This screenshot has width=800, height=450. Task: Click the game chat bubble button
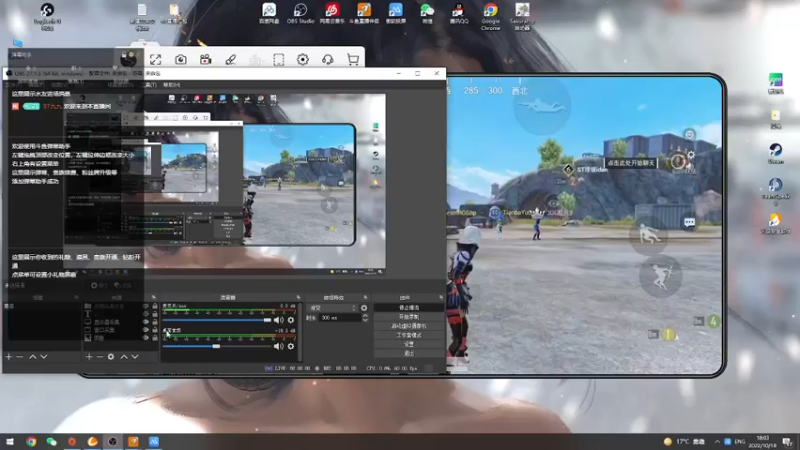point(689,222)
